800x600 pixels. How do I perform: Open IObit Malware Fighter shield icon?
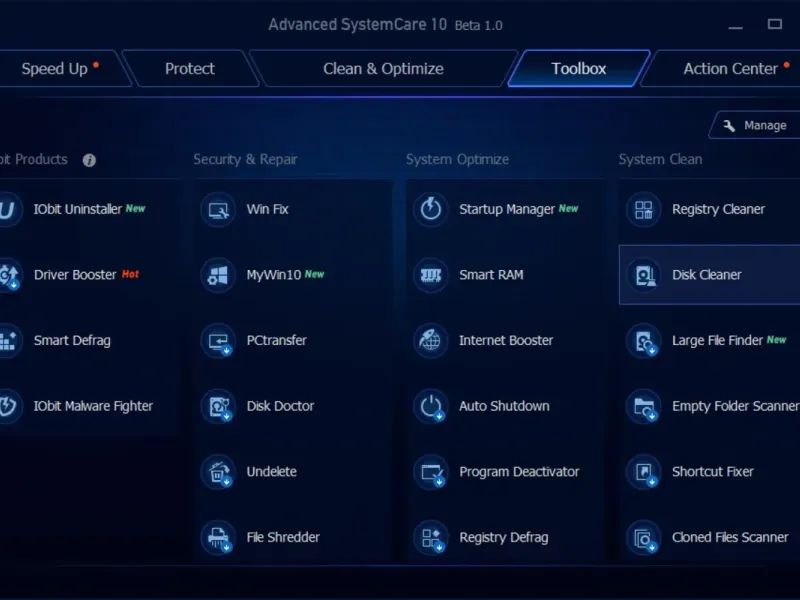(x=9, y=406)
